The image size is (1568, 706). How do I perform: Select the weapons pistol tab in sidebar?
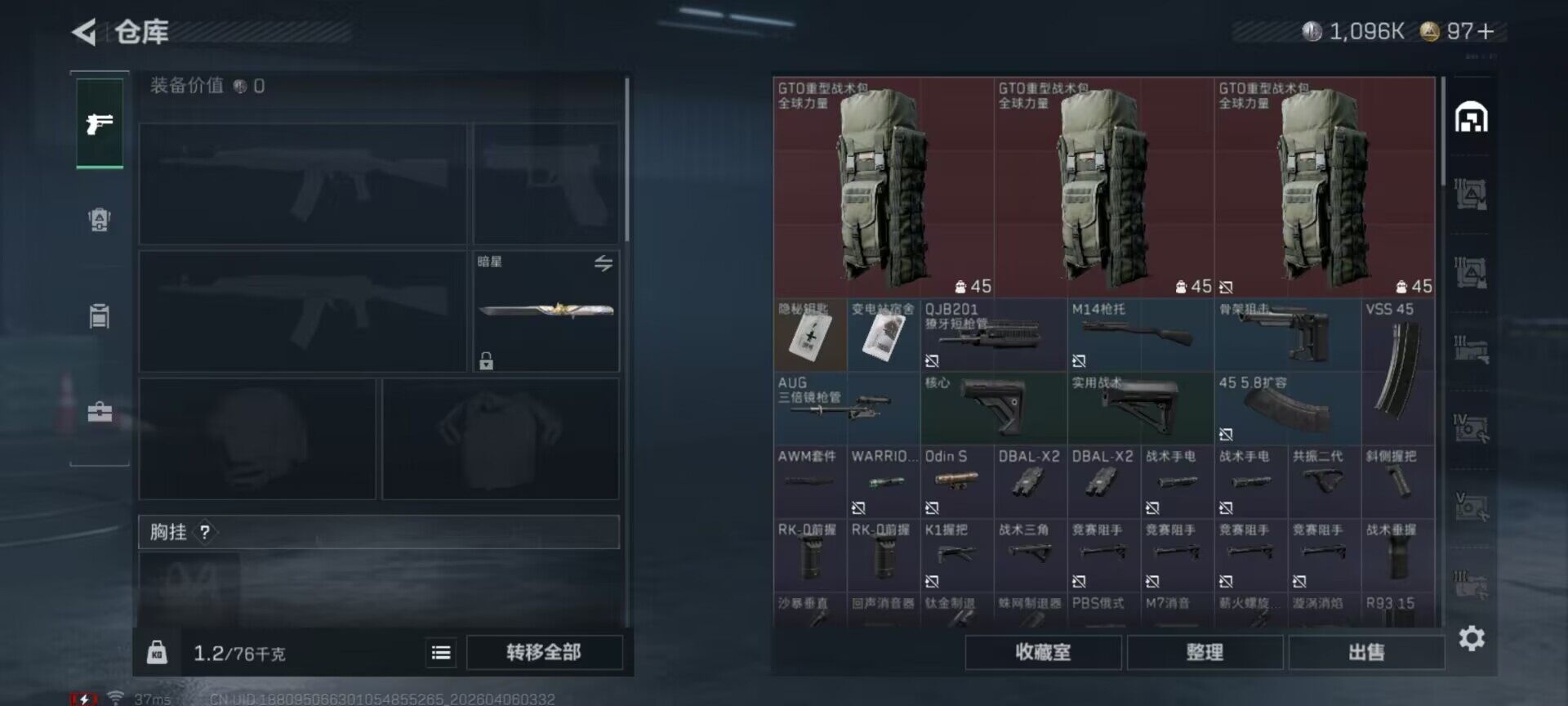(100, 123)
